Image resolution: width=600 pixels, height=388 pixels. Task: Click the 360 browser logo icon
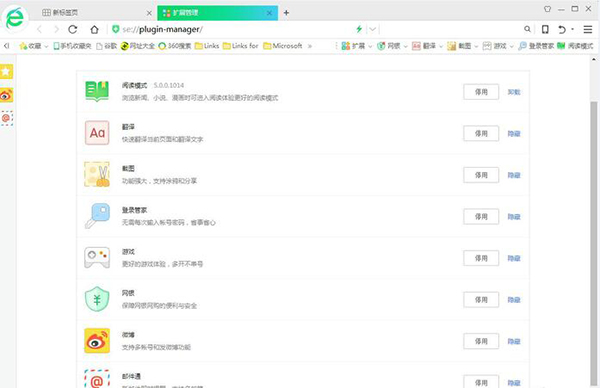coord(15,18)
